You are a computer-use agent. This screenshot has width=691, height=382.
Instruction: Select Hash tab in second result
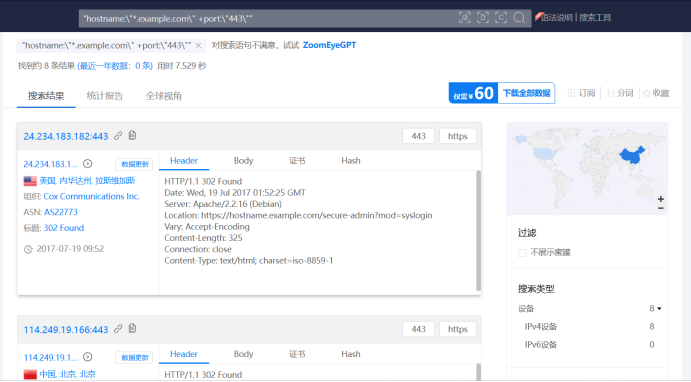351,354
